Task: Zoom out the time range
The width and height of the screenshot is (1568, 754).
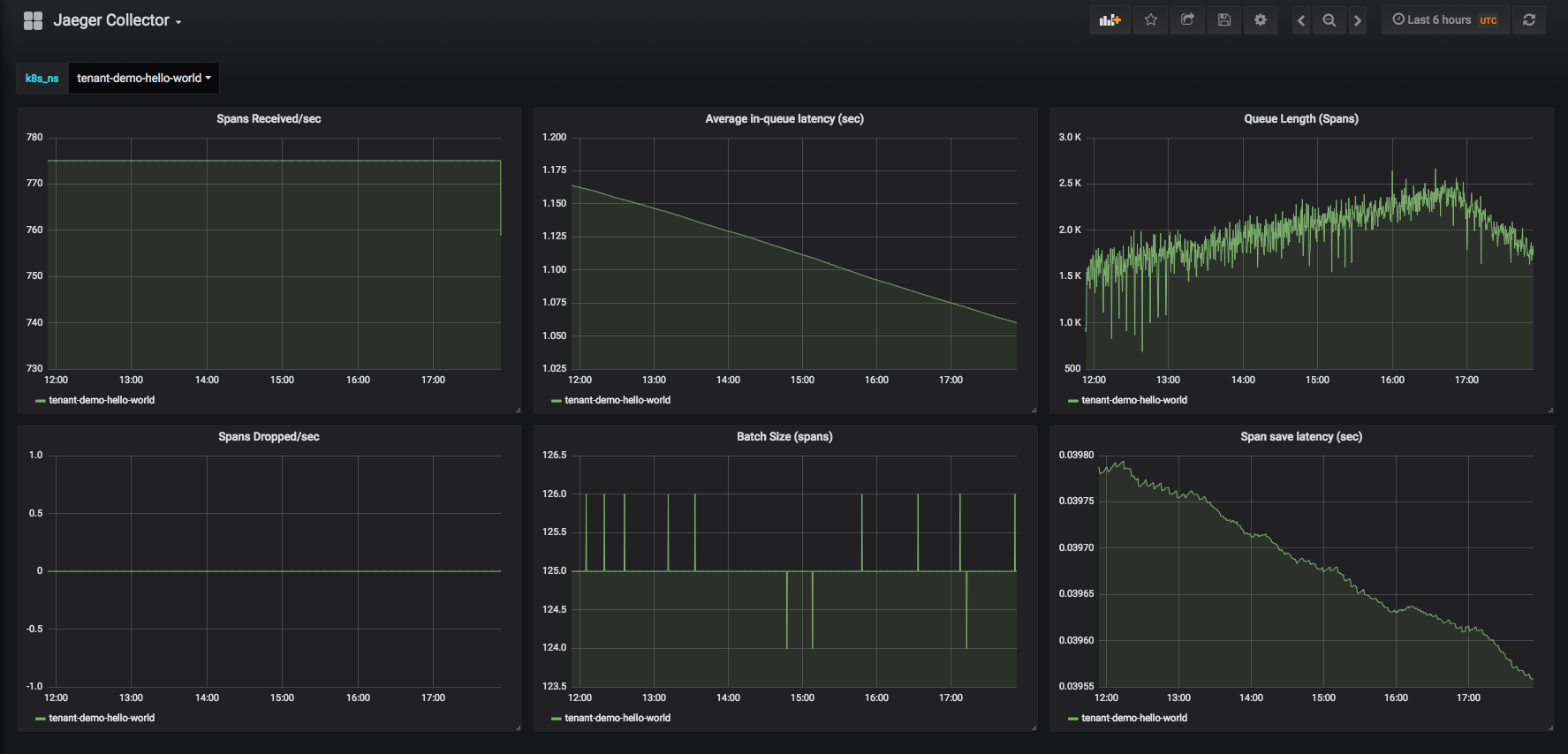Action: [x=1329, y=20]
